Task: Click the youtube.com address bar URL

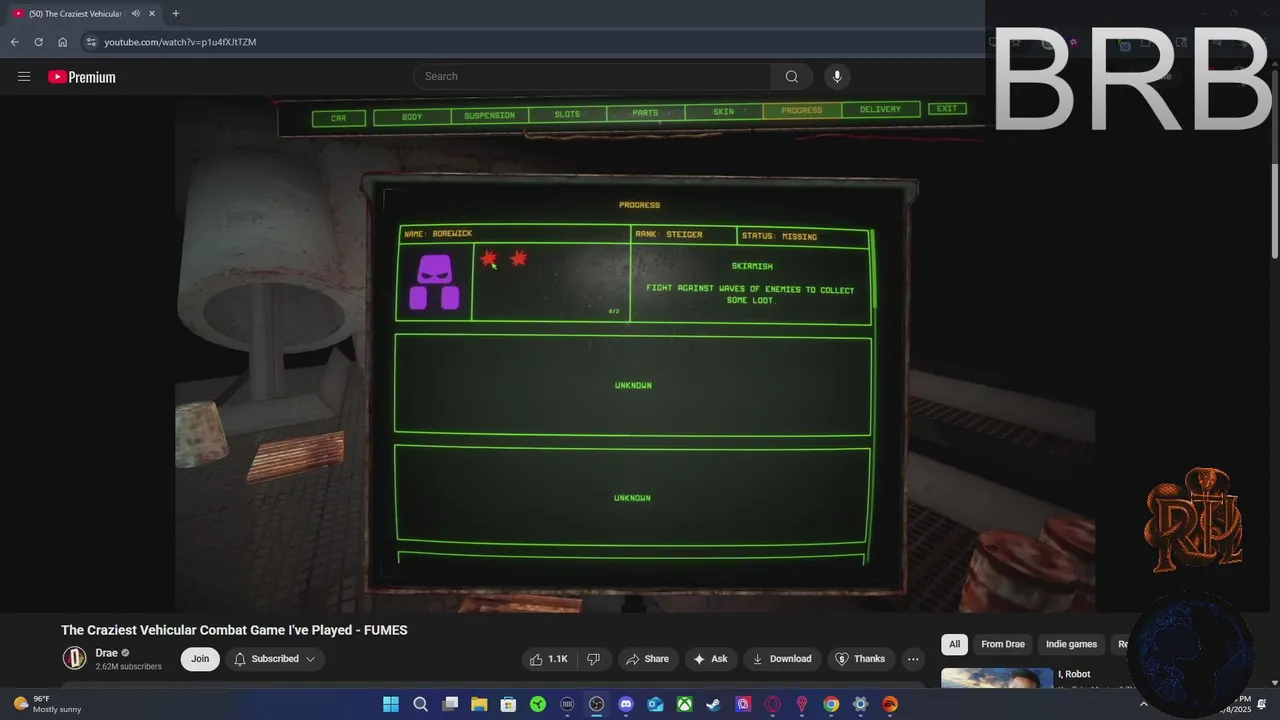Action: [180, 42]
